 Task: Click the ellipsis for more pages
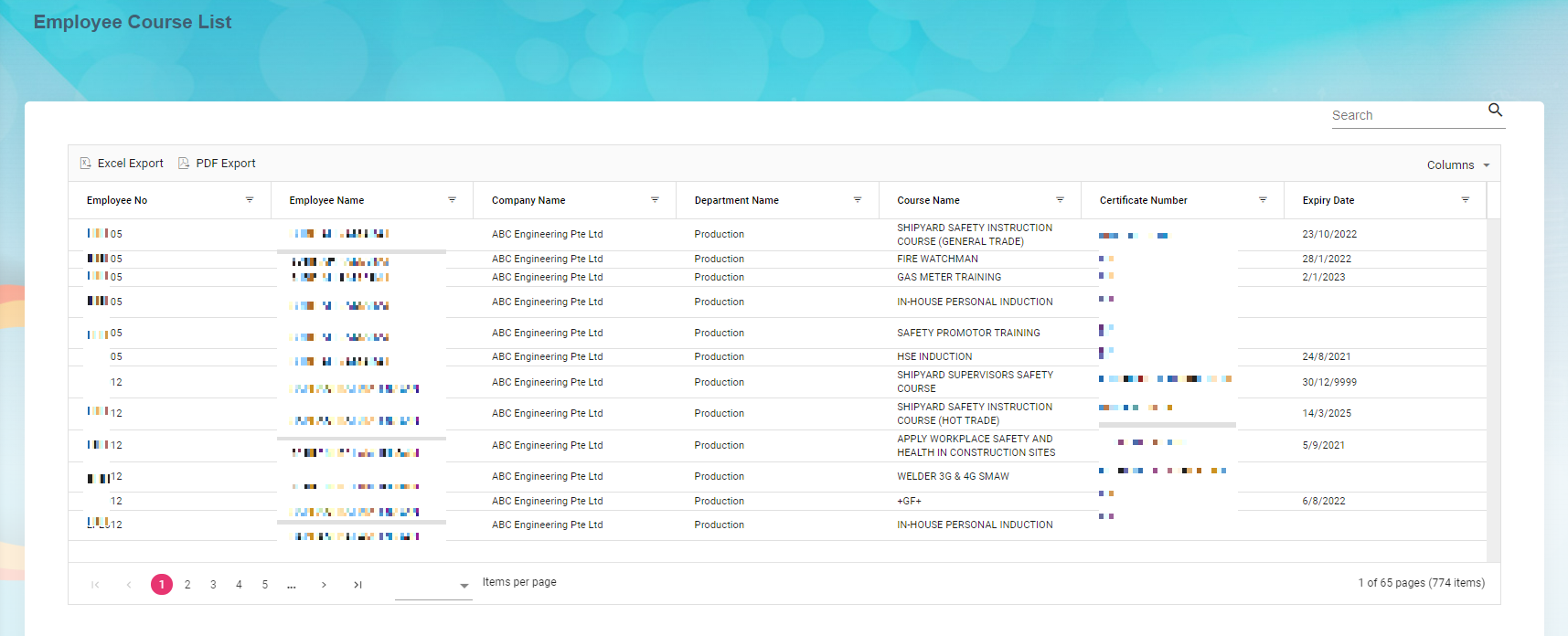click(292, 585)
